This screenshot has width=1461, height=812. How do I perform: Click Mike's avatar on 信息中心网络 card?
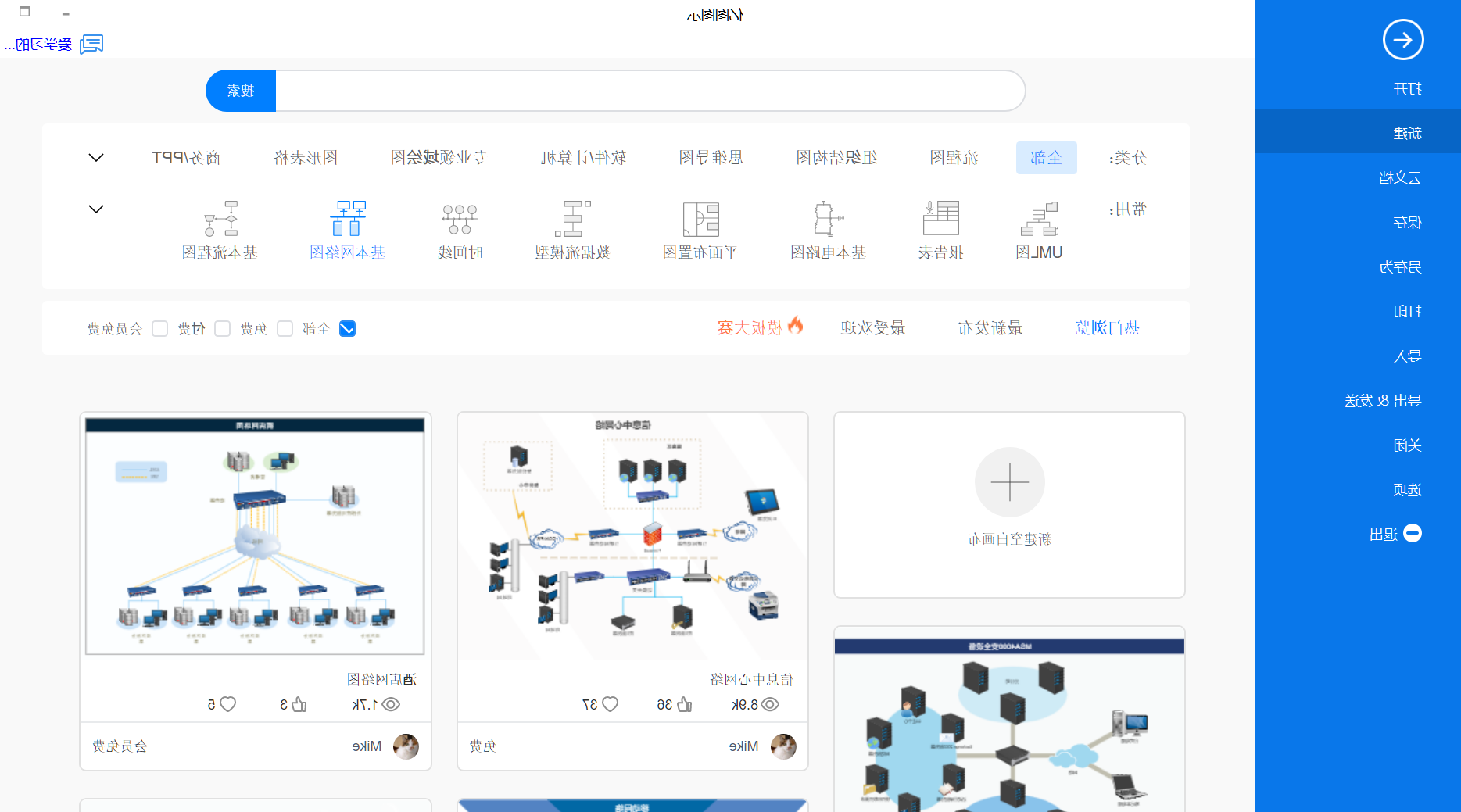[783, 746]
